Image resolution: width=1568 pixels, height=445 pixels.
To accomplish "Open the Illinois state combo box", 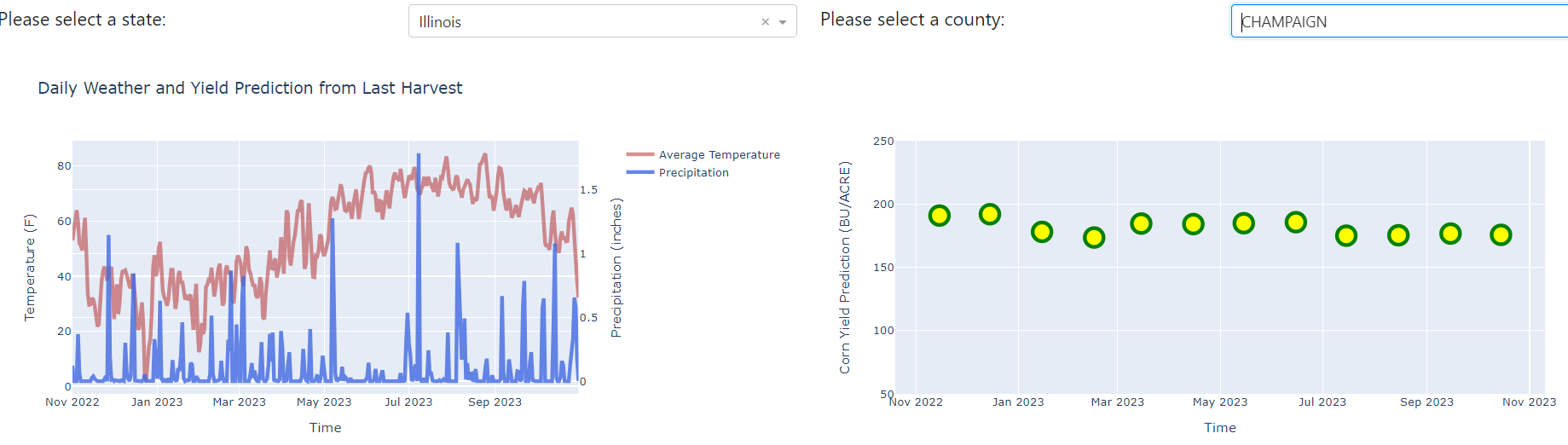I will (x=603, y=21).
